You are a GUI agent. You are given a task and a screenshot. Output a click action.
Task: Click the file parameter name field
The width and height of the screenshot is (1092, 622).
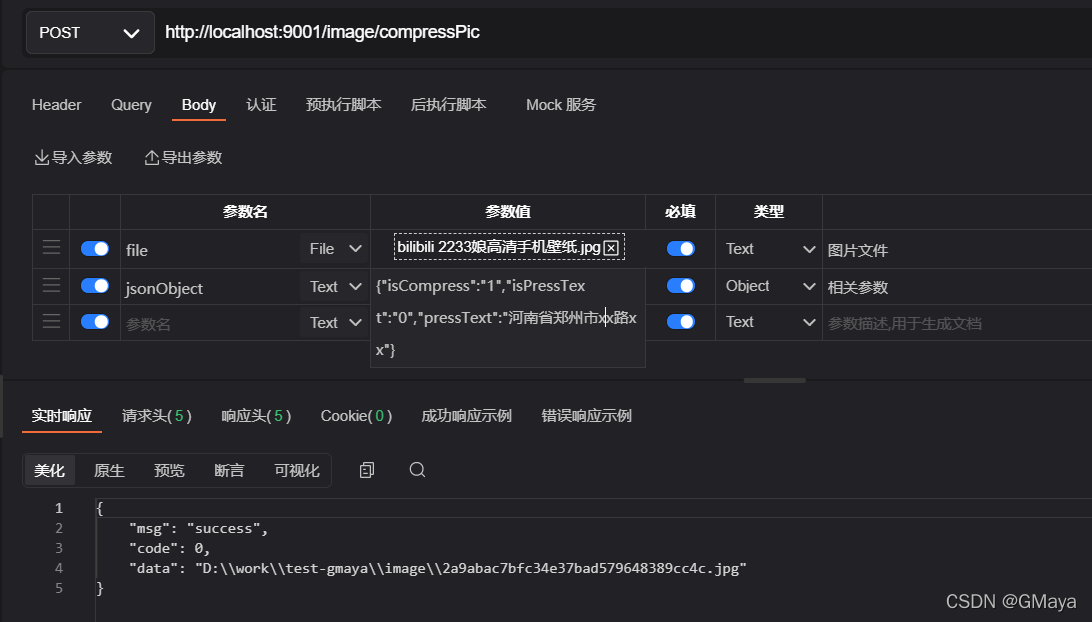pyautogui.click(x=211, y=250)
